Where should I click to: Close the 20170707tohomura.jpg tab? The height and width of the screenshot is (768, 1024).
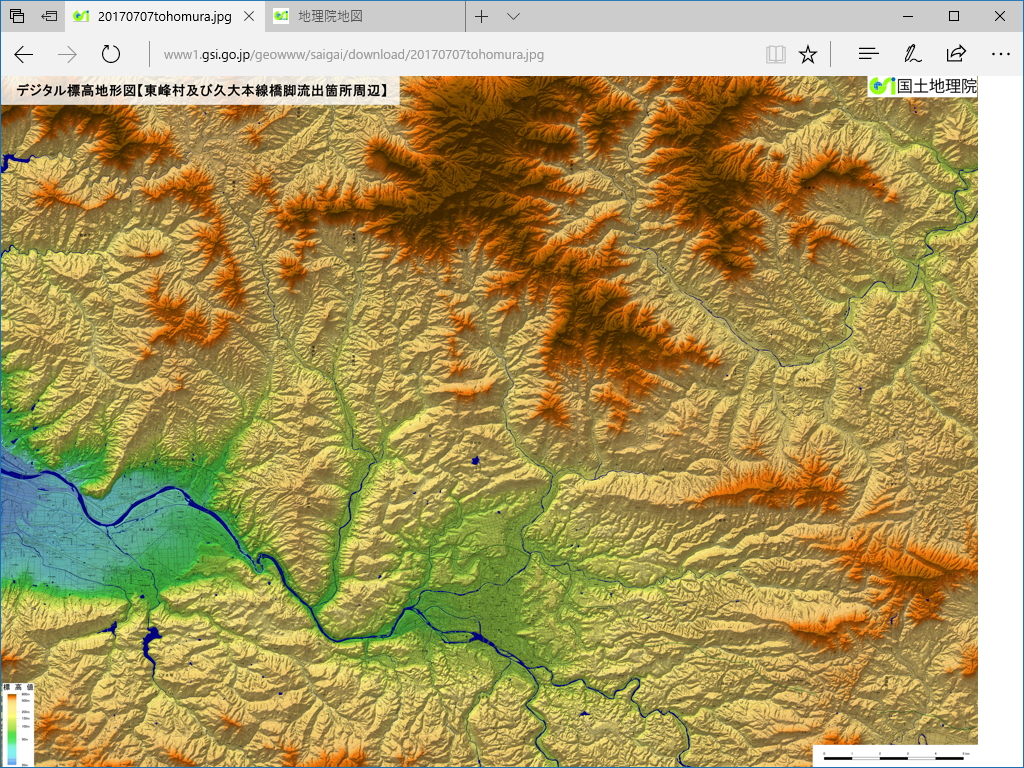tap(249, 16)
